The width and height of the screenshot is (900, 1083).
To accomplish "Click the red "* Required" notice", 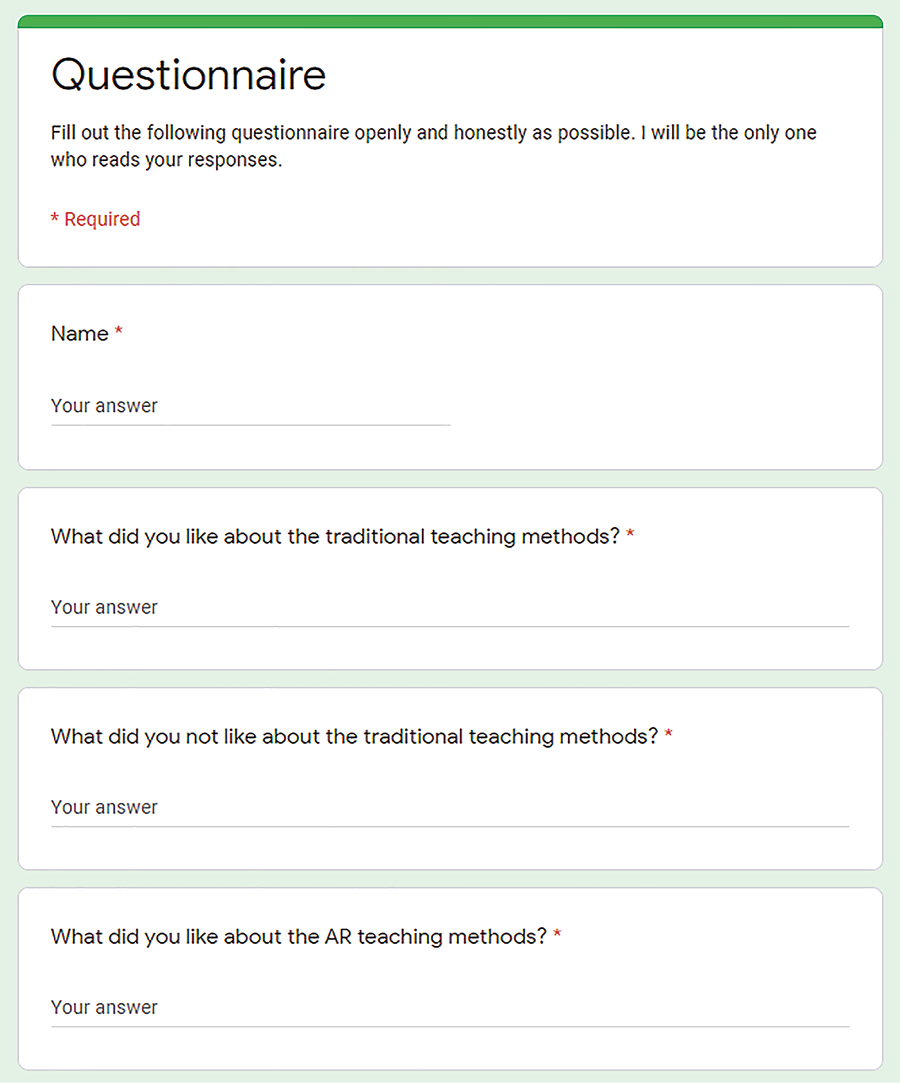I will tap(96, 219).
